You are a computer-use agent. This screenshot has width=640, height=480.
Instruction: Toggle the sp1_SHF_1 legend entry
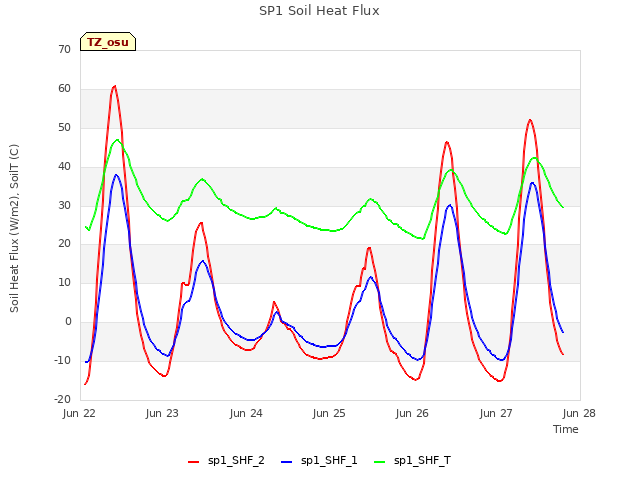coord(319,460)
